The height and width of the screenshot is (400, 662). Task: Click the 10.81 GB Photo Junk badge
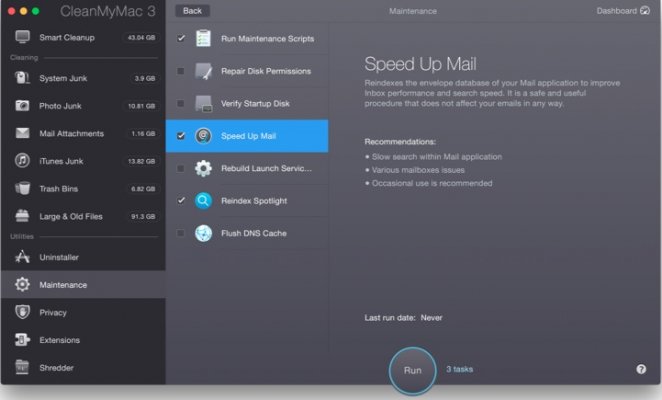point(141,106)
